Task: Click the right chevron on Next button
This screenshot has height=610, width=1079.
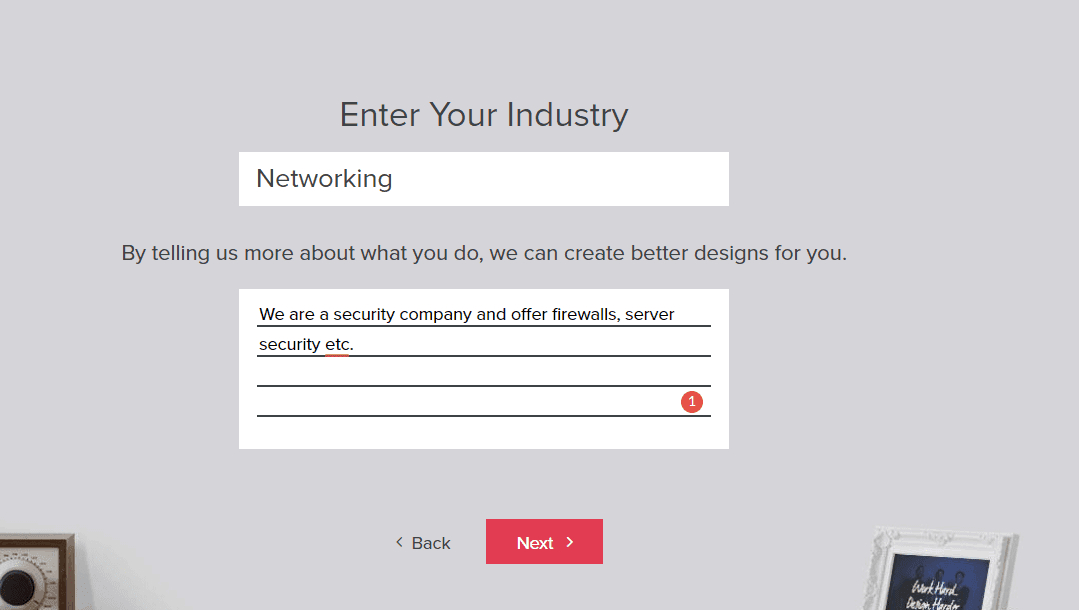Action: click(570, 542)
